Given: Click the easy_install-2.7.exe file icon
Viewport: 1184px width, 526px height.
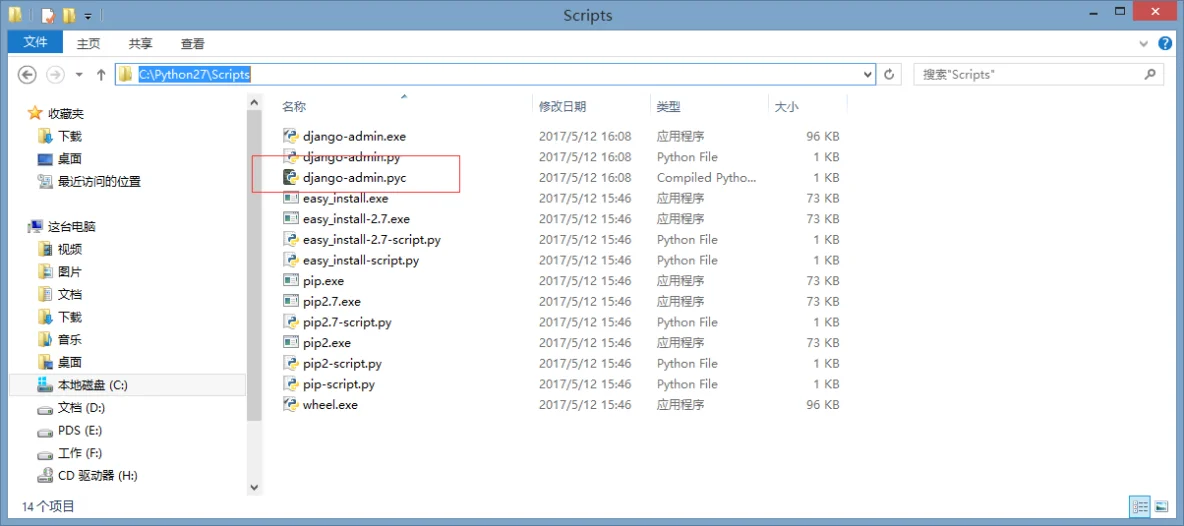Looking at the screenshot, I should point(290,219).
